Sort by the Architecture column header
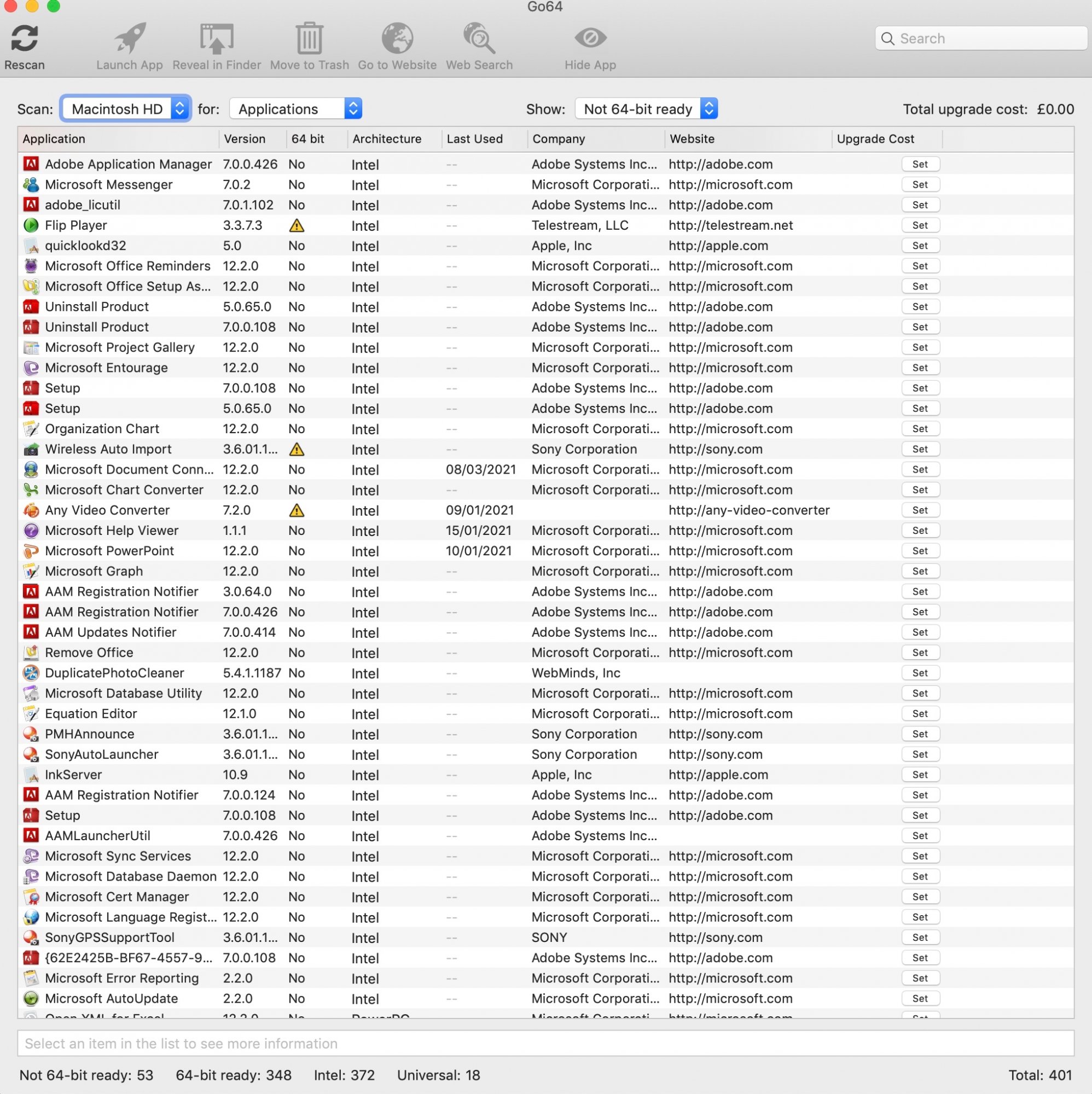1092x1094 pixels. (395, 139)
